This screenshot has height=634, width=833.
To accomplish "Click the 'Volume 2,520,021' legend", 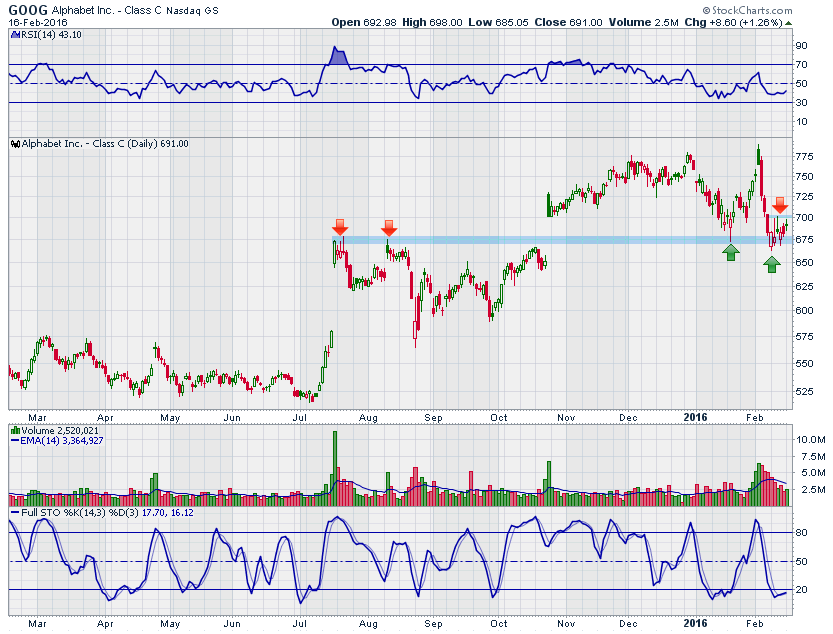I will click(60, 430).
